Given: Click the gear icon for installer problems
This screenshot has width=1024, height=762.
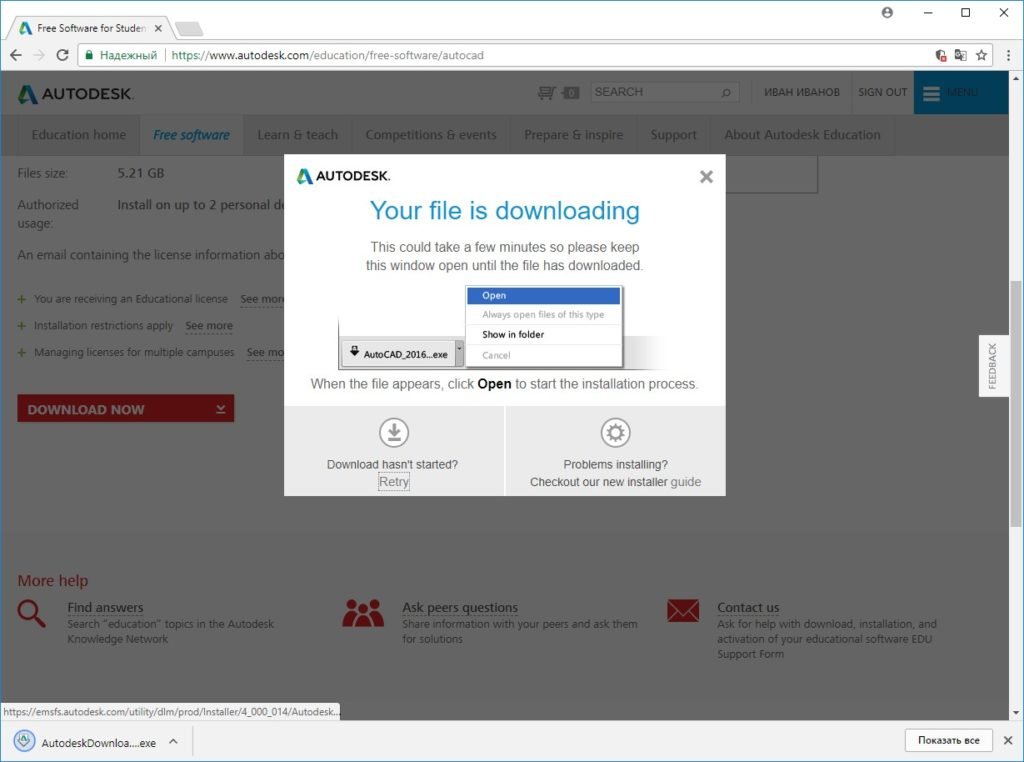Looking at the screenshot, I should 615,432.
